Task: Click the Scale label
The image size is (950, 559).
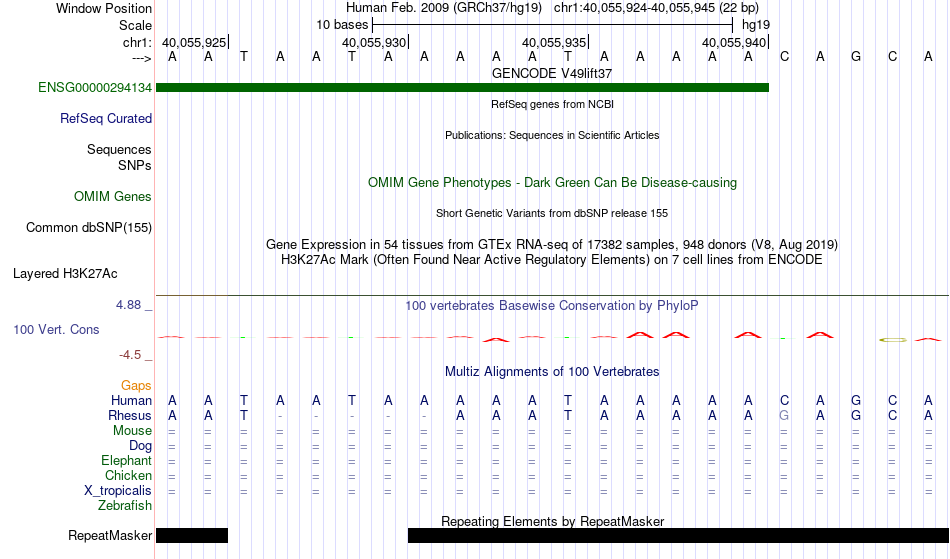Action: coord(135,25)
